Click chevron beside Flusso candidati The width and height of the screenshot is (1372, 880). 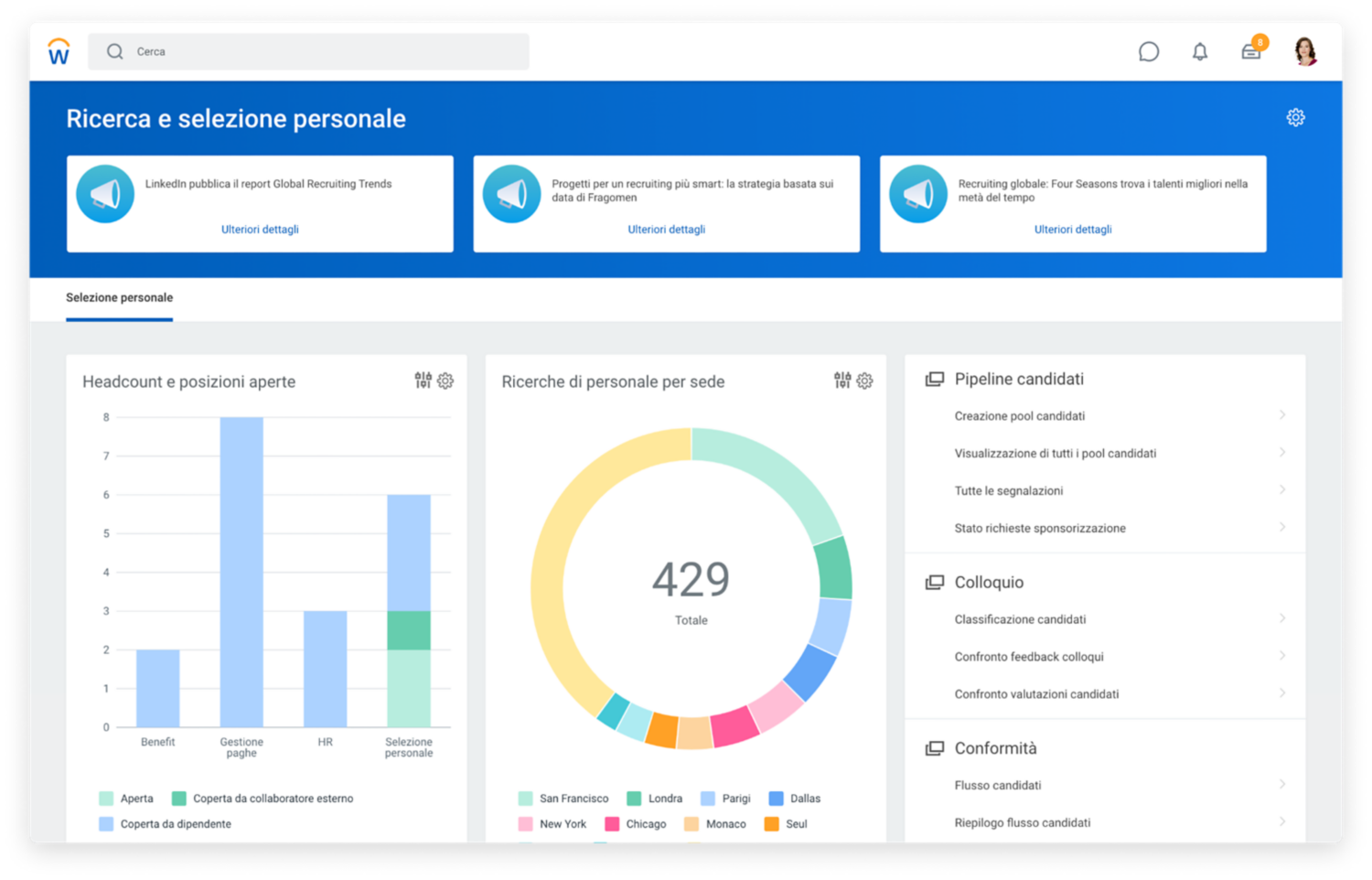pos(1282,784)
